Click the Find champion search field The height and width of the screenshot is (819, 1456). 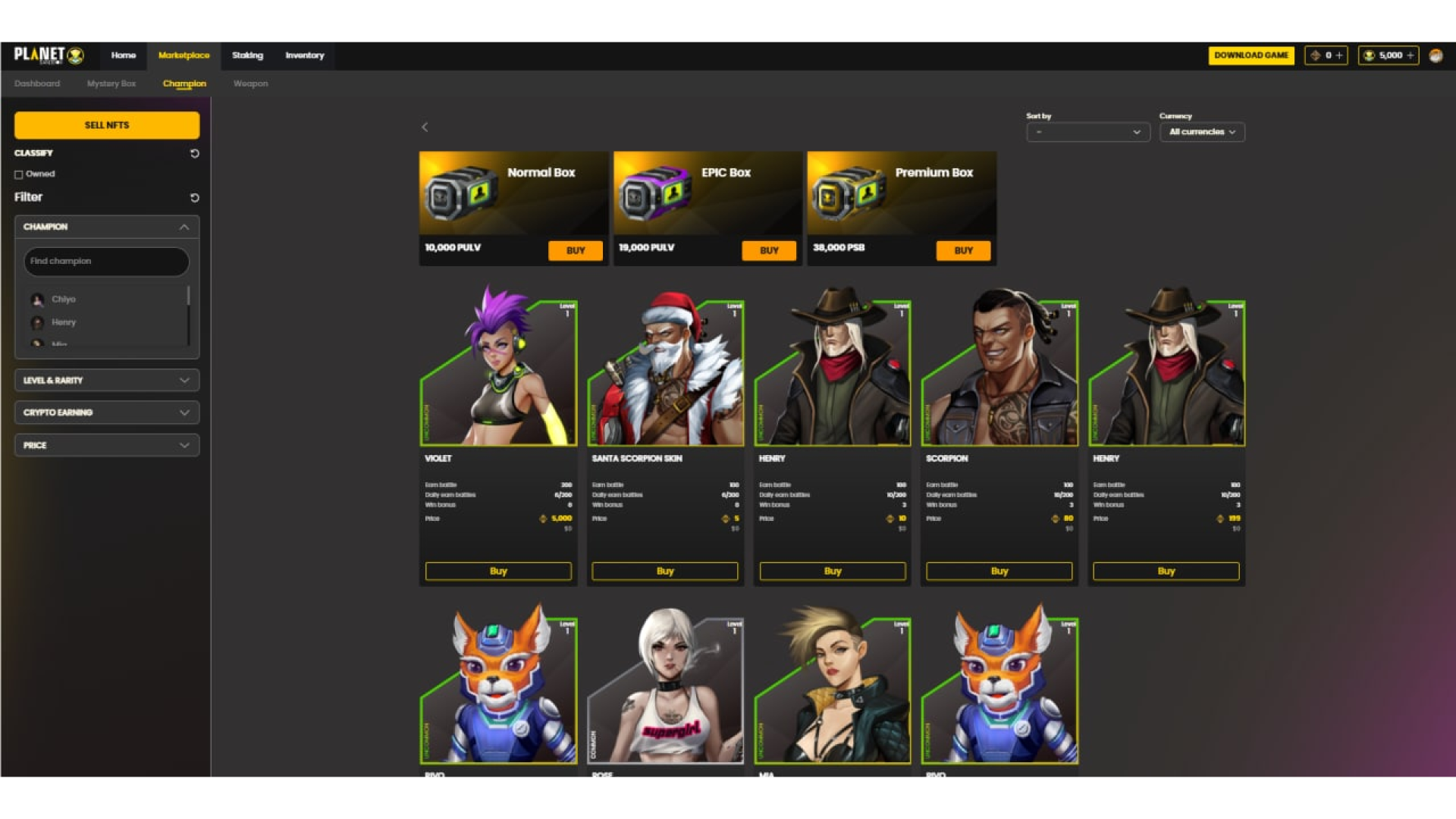pyautogui.click(x=106, y=261)
